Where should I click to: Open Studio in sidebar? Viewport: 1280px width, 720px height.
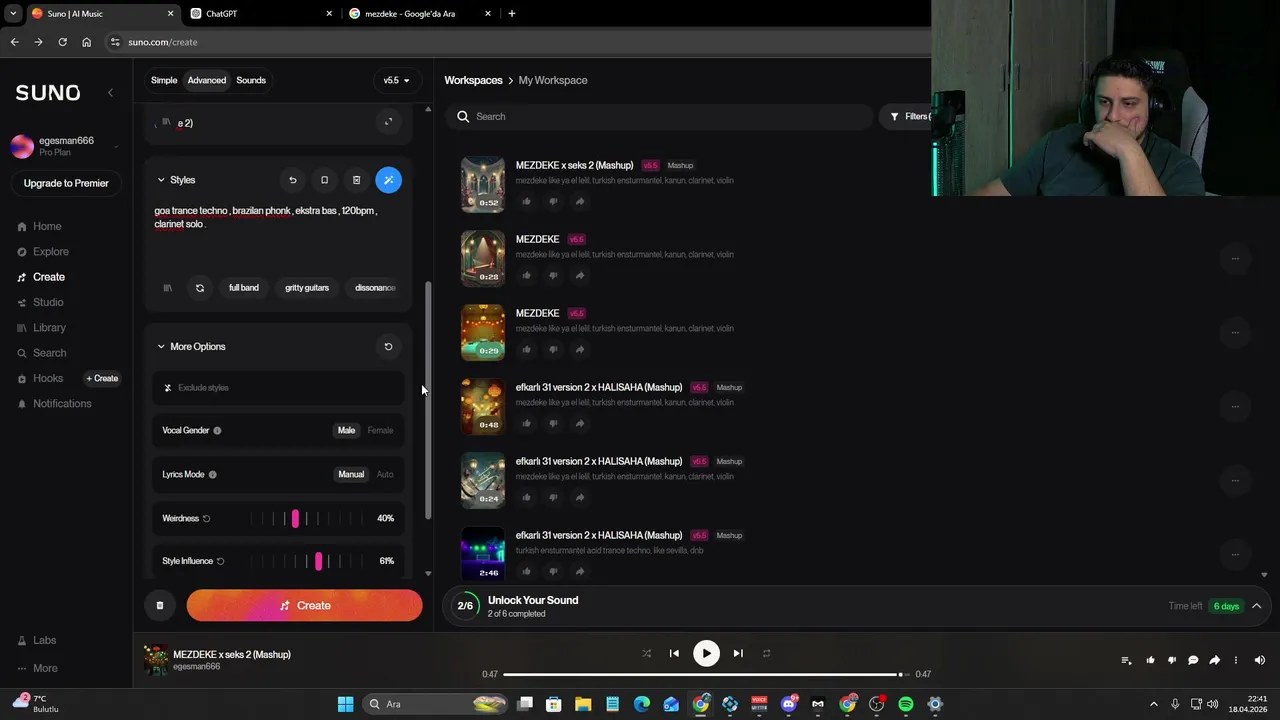(x=48, y=302)
